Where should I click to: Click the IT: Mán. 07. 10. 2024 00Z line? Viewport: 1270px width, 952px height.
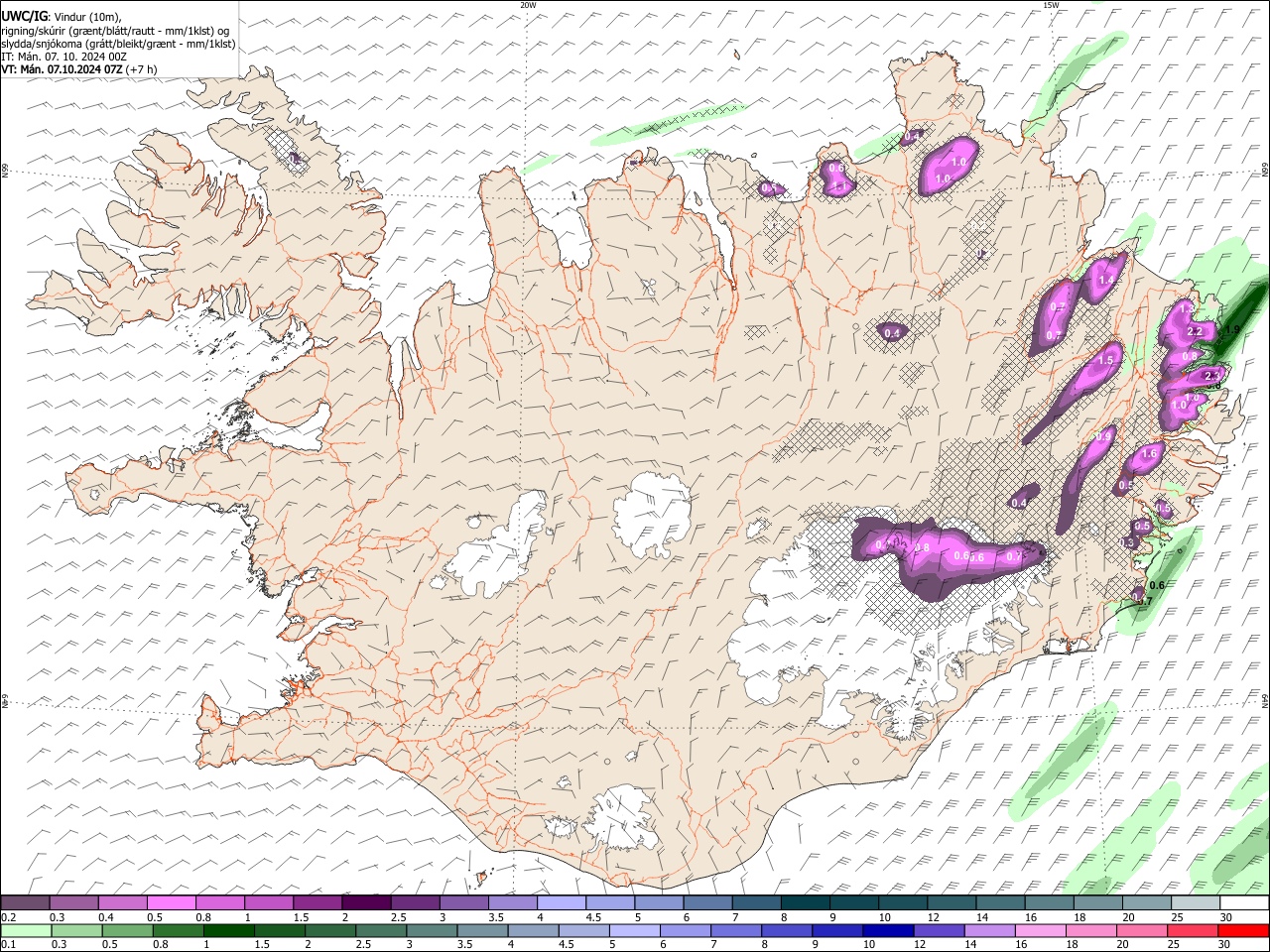pyautogui.click(x=64, y=57)
